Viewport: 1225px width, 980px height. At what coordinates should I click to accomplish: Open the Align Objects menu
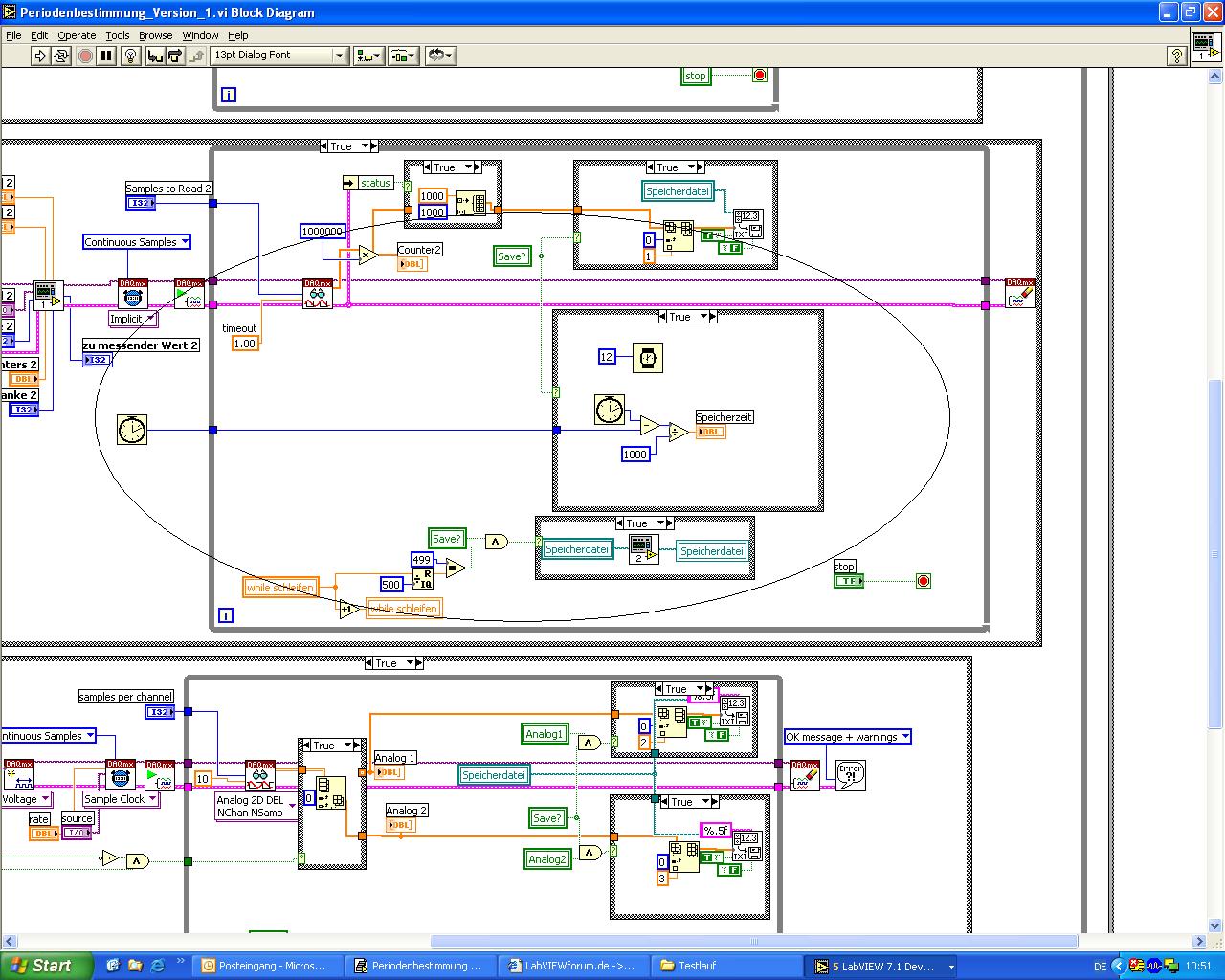point(368,56)
